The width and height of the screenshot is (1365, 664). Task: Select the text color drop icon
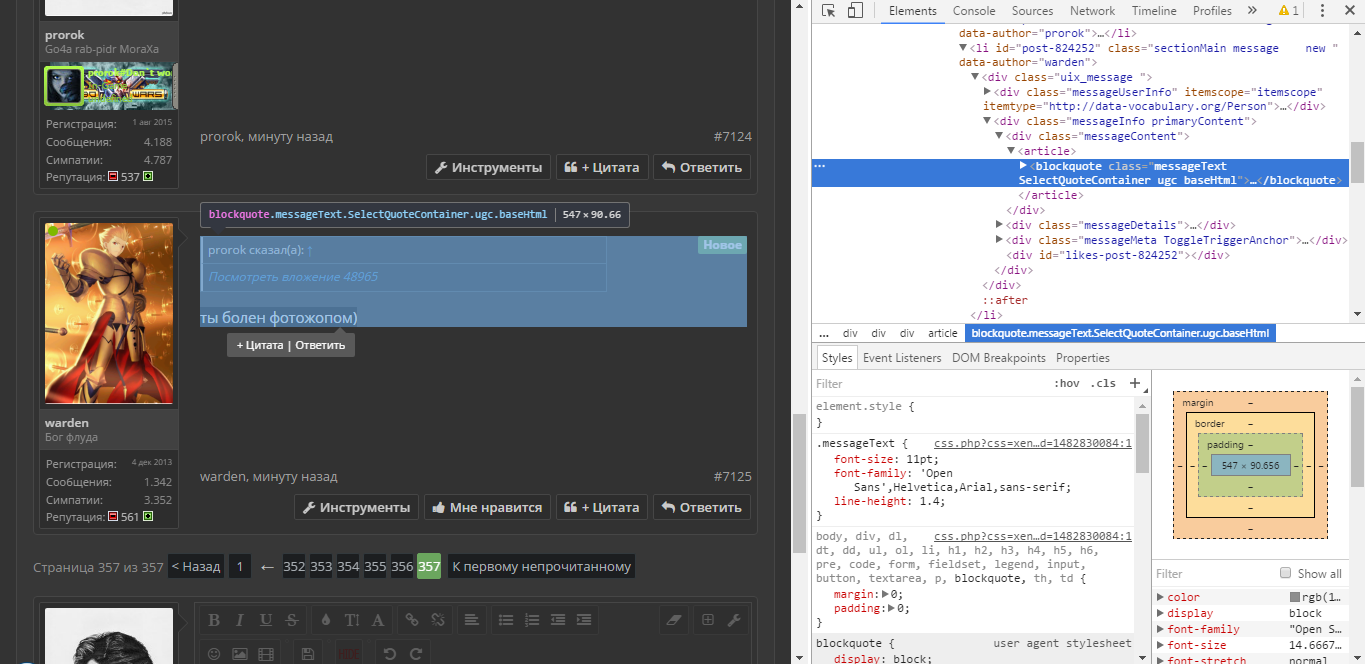(325, 620)
